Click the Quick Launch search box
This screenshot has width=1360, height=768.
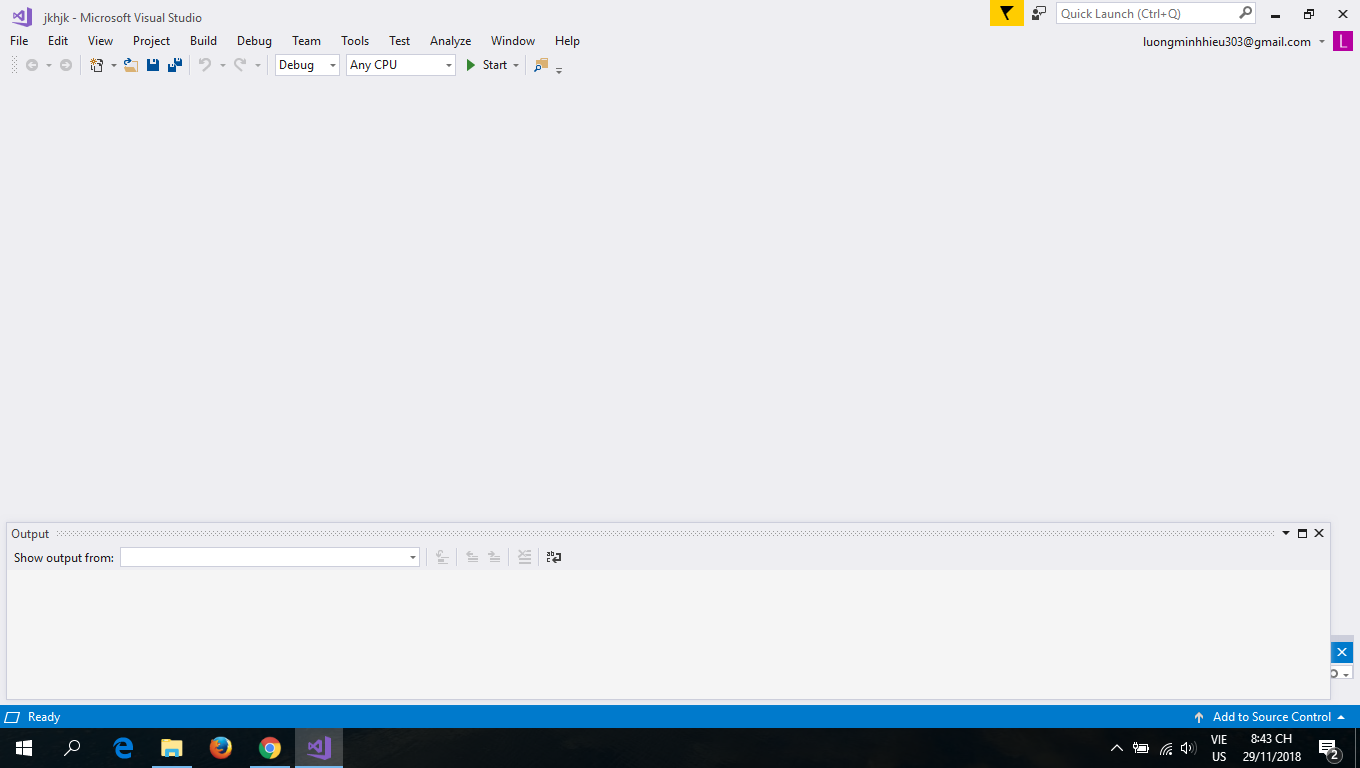[x=1147, y=13]
